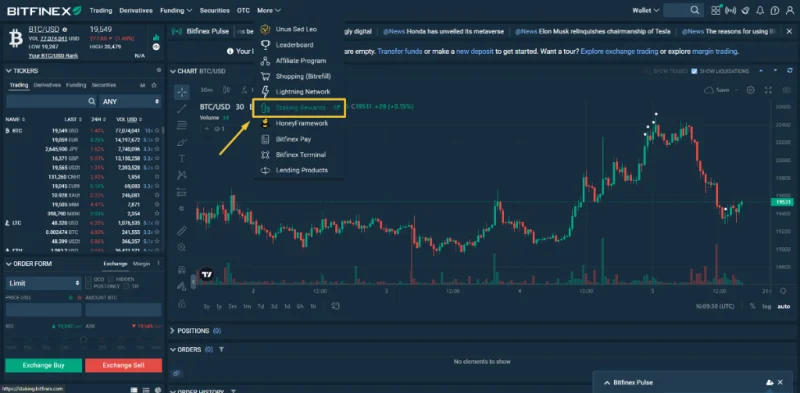Expand the Wallet dropdown in the header
The width and height of the screenshot is (800, 393).
click(x=645, y=10)
